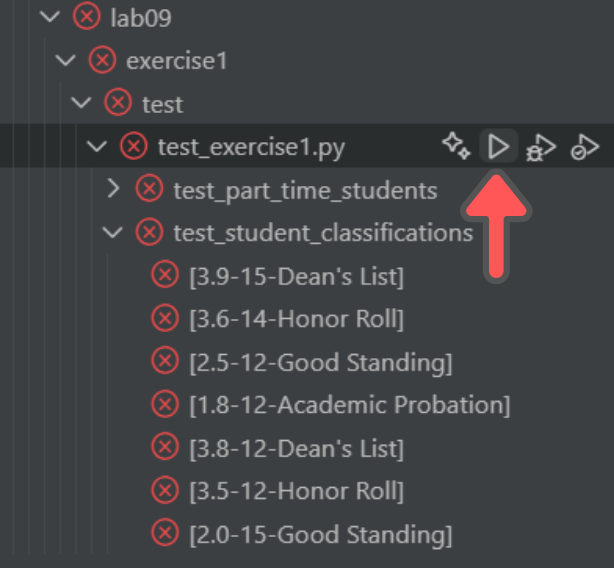Run test_exercise1.py with coverage
Screen dimensions: 614x569
[x=584, y=147]
